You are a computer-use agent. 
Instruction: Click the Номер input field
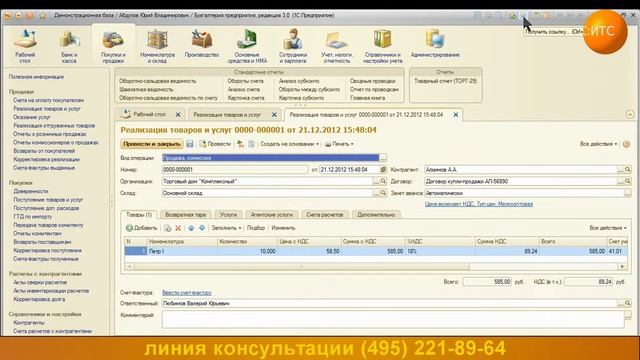pos(235,169)
